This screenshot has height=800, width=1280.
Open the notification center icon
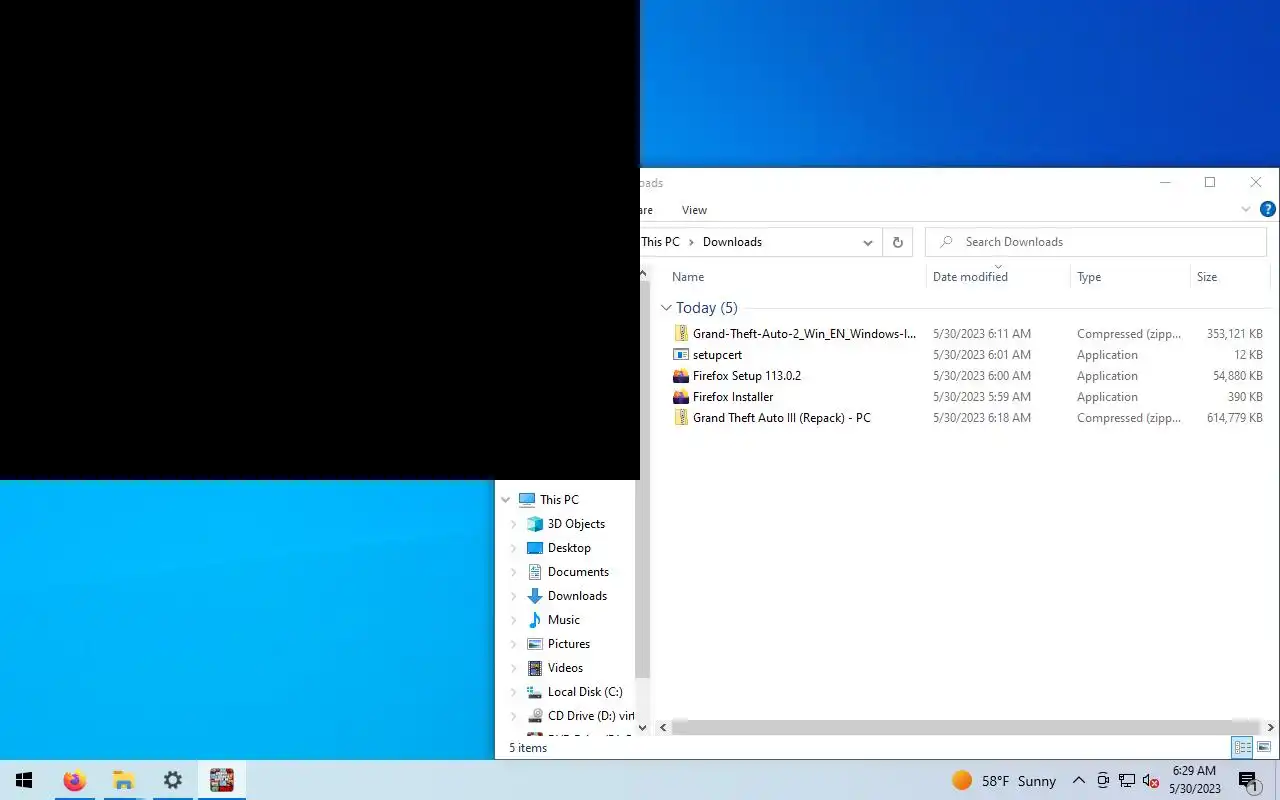(1247, 780)
